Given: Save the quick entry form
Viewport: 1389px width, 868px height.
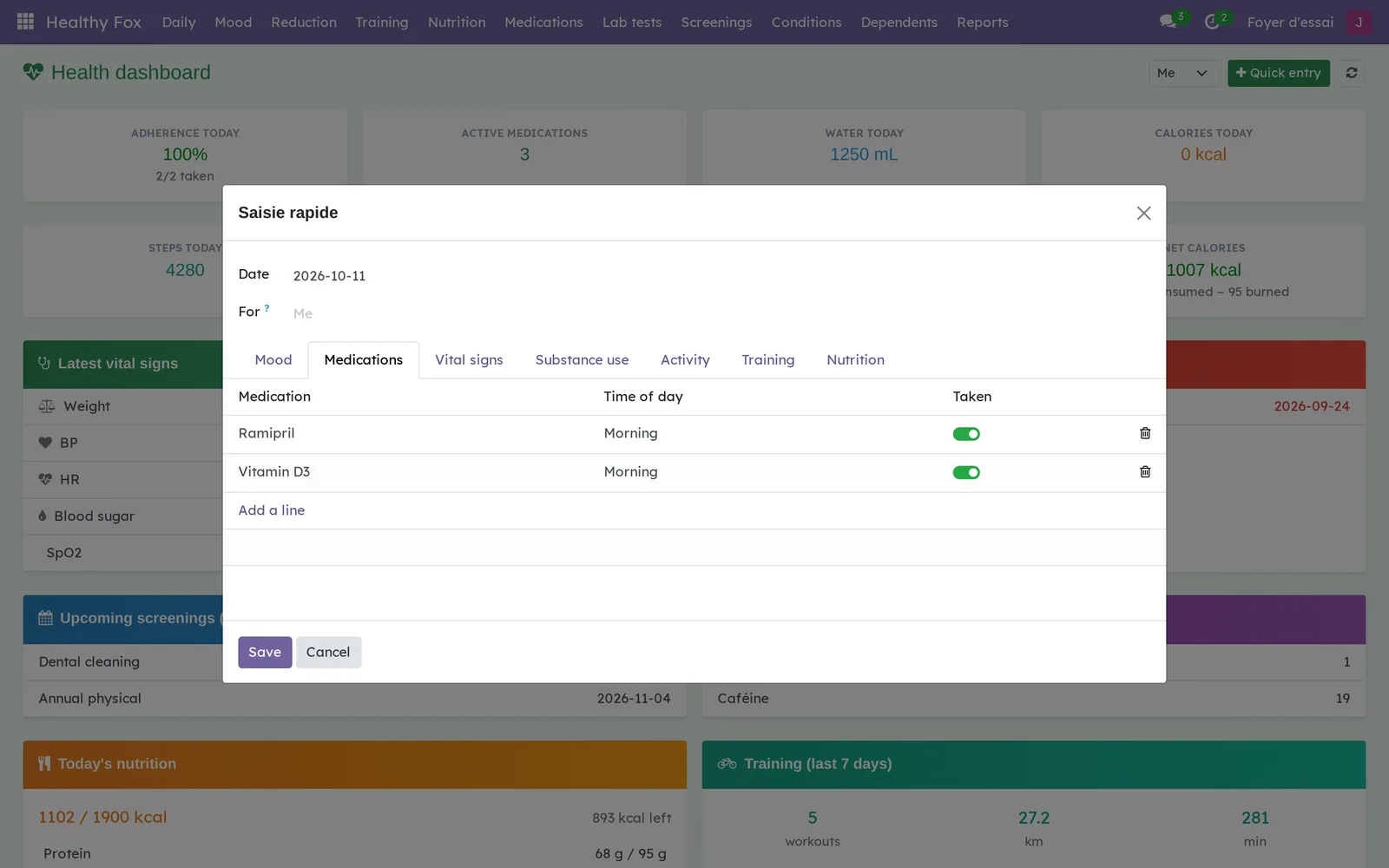Looking at the screenshot, I should (x=265, y=653).
